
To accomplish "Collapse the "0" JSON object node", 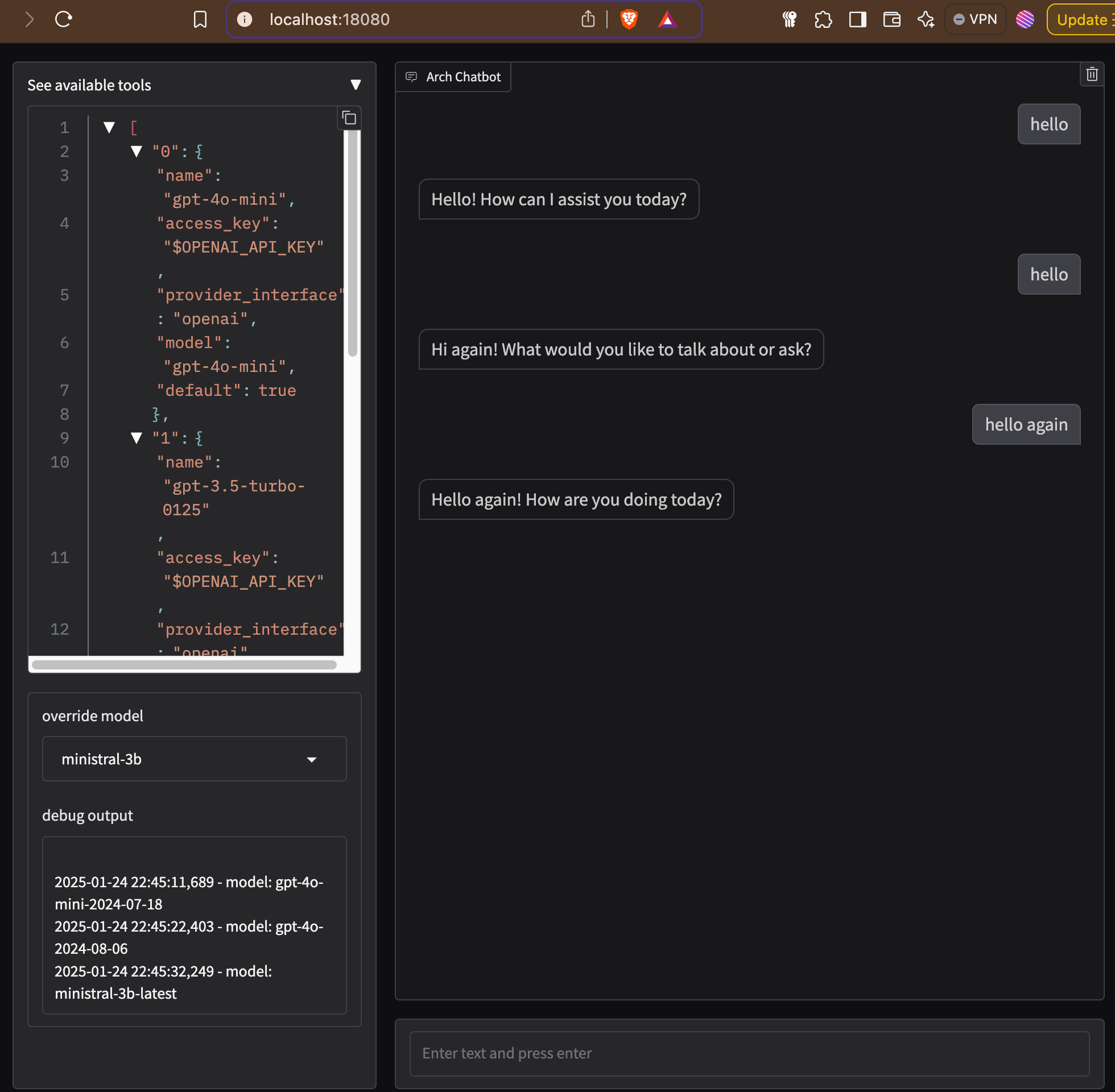I will pos(136,151).
